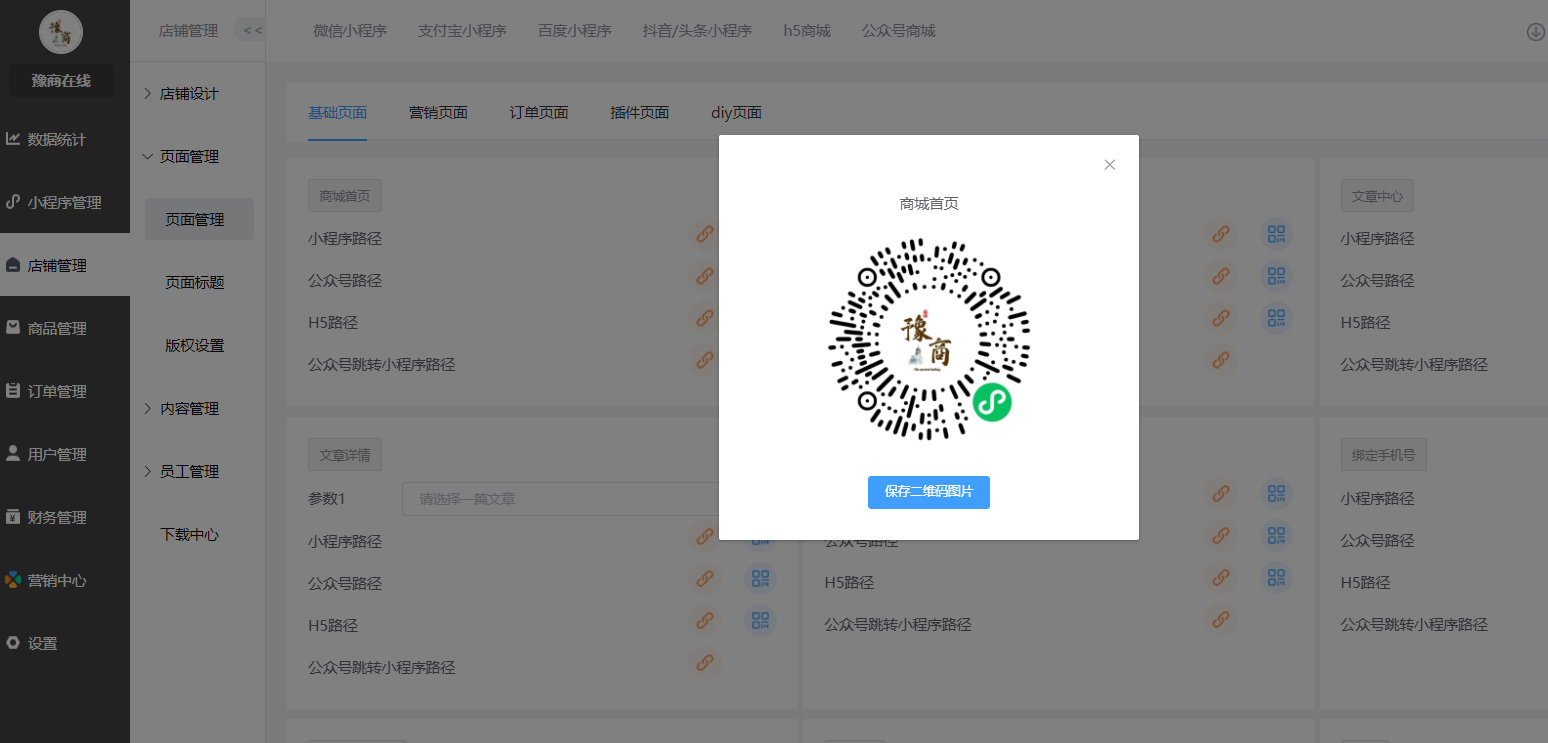
Task: Open 营销中心 in the sidebar
Action: (57, 580)
